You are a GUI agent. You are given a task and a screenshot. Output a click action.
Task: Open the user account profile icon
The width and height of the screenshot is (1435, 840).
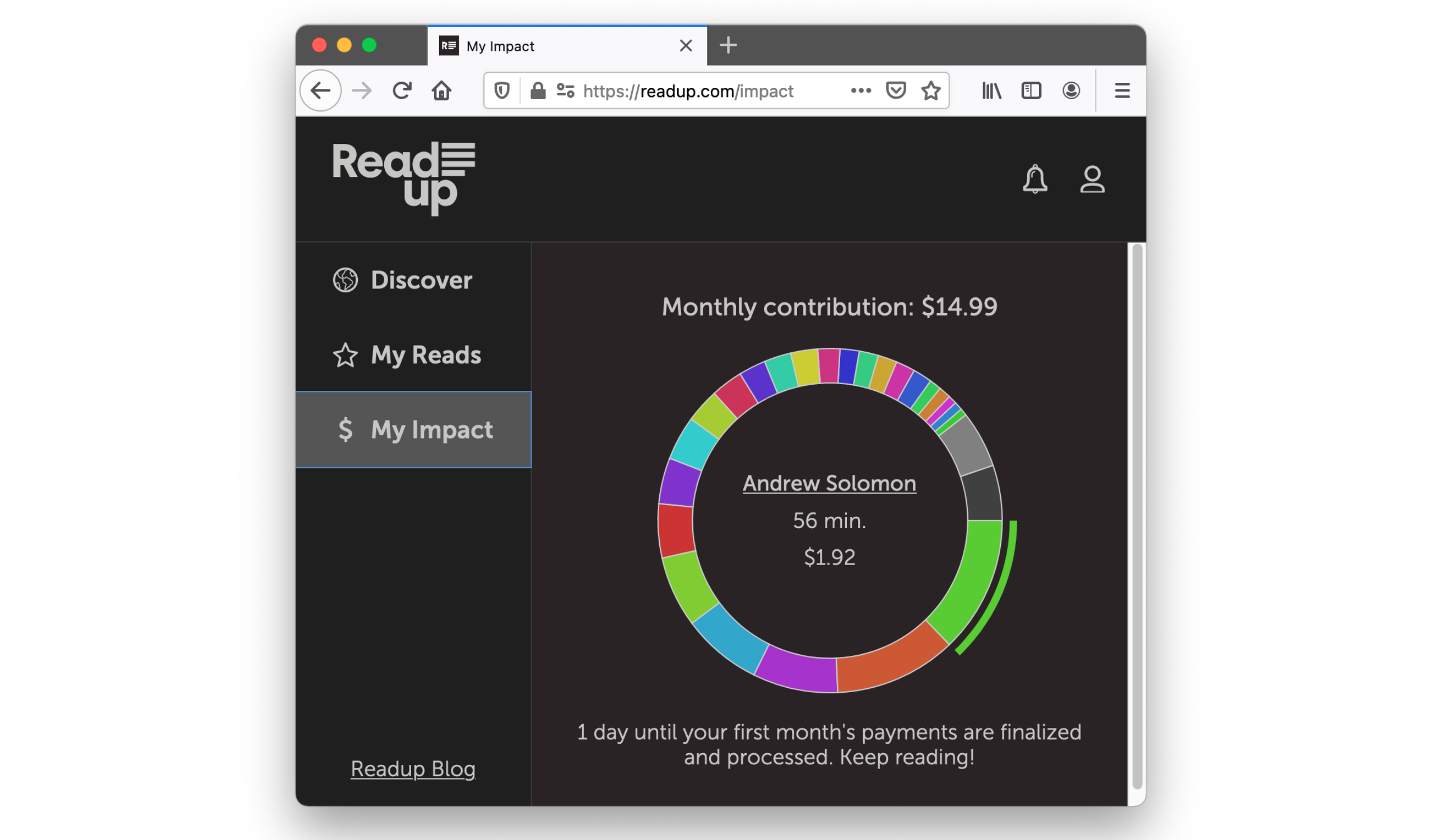click(1092, 179)
